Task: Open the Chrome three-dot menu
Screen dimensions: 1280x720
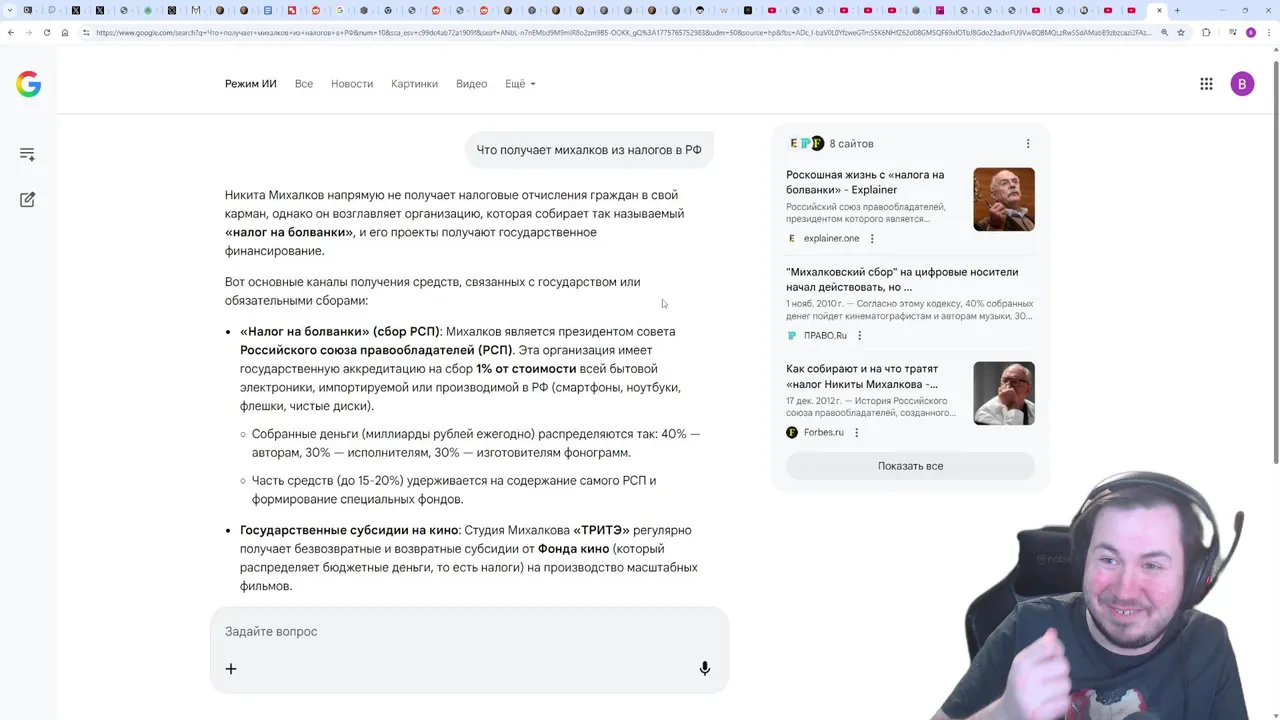Action: pyautogui.click(x=1268, y=32)
